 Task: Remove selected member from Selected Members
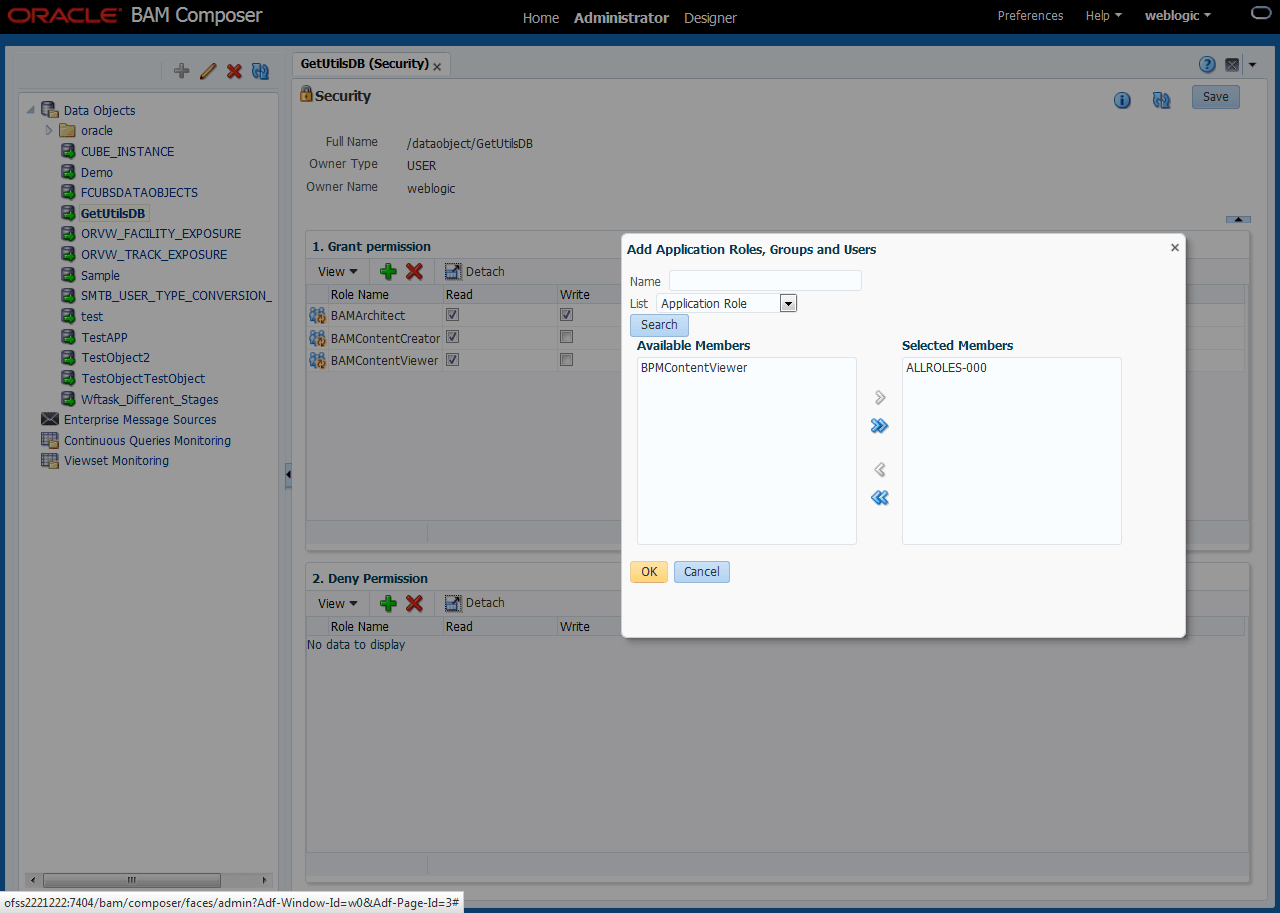coord(880,470)
